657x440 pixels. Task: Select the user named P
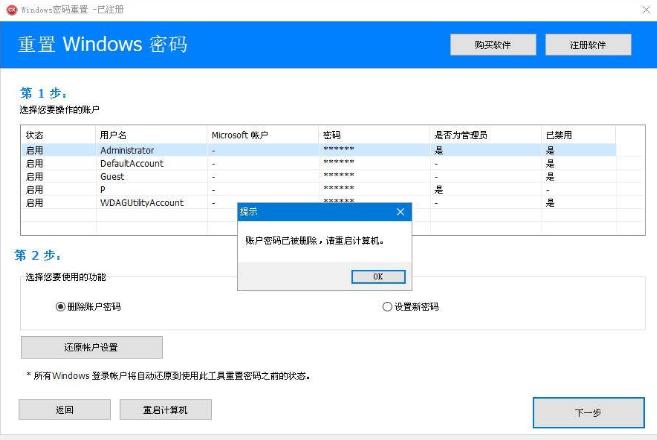click(x=318, y=190)
